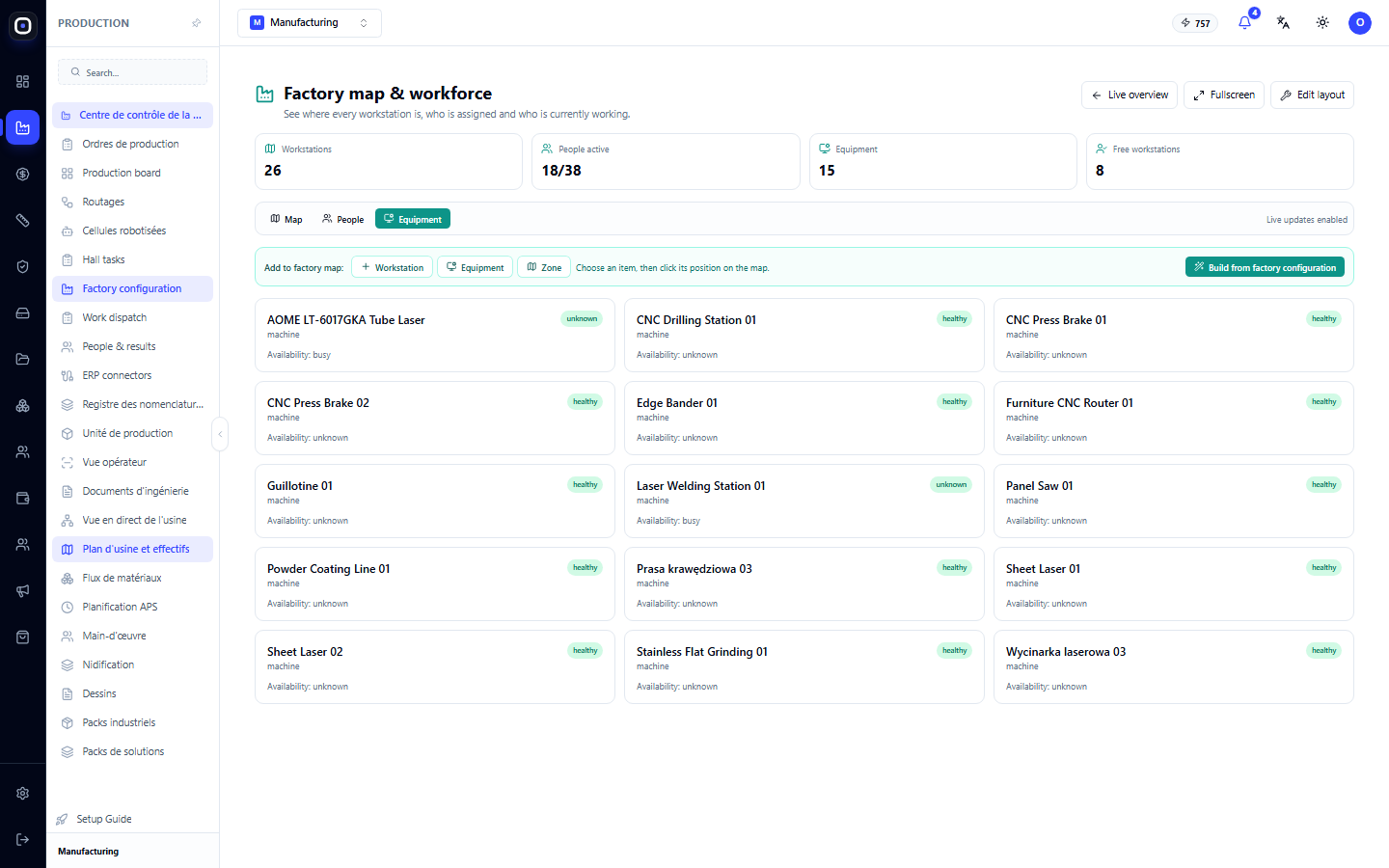Switch to the Map tab
This screenshot has width=1389, height=868.
[x=286, y=219]
